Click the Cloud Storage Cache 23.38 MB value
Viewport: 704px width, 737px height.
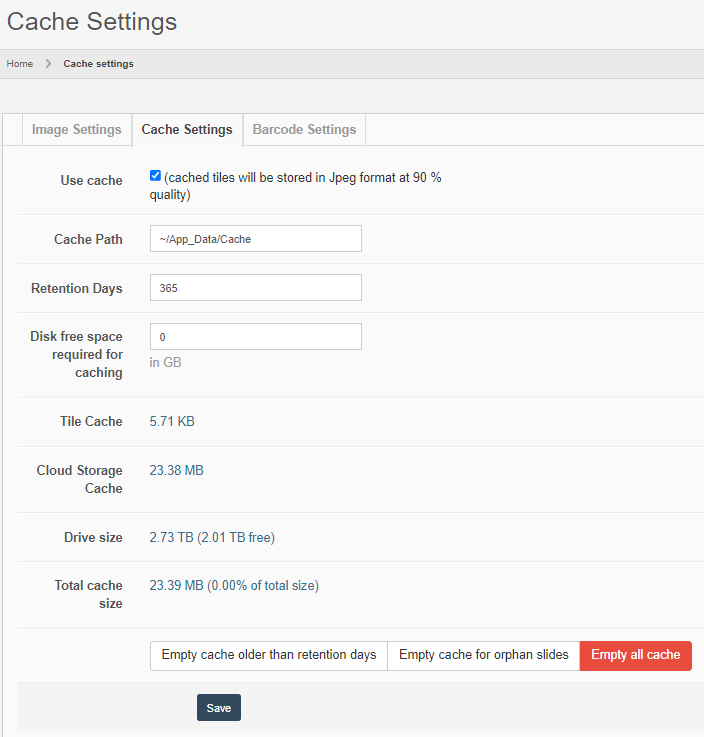coord(176,470)
